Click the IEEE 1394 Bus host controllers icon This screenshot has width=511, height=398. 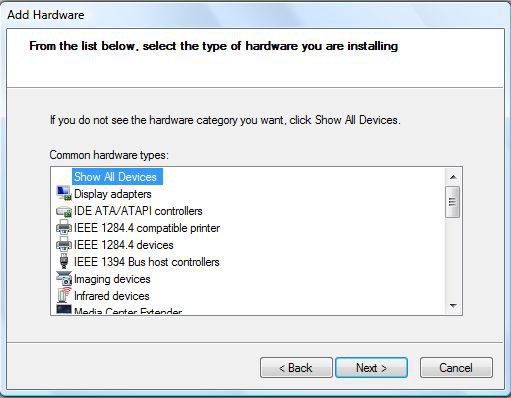click(64, 261)
